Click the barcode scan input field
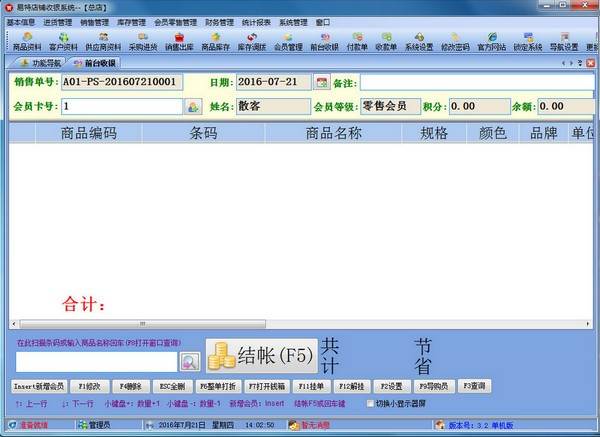 click(96, 360)
